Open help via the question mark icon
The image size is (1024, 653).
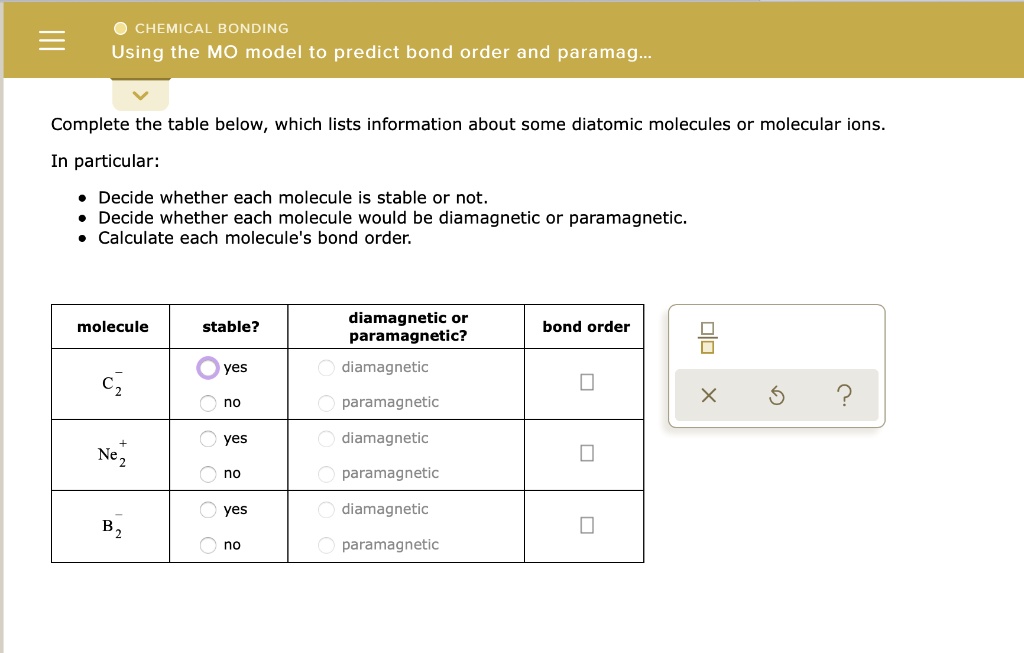click(845, 395)
